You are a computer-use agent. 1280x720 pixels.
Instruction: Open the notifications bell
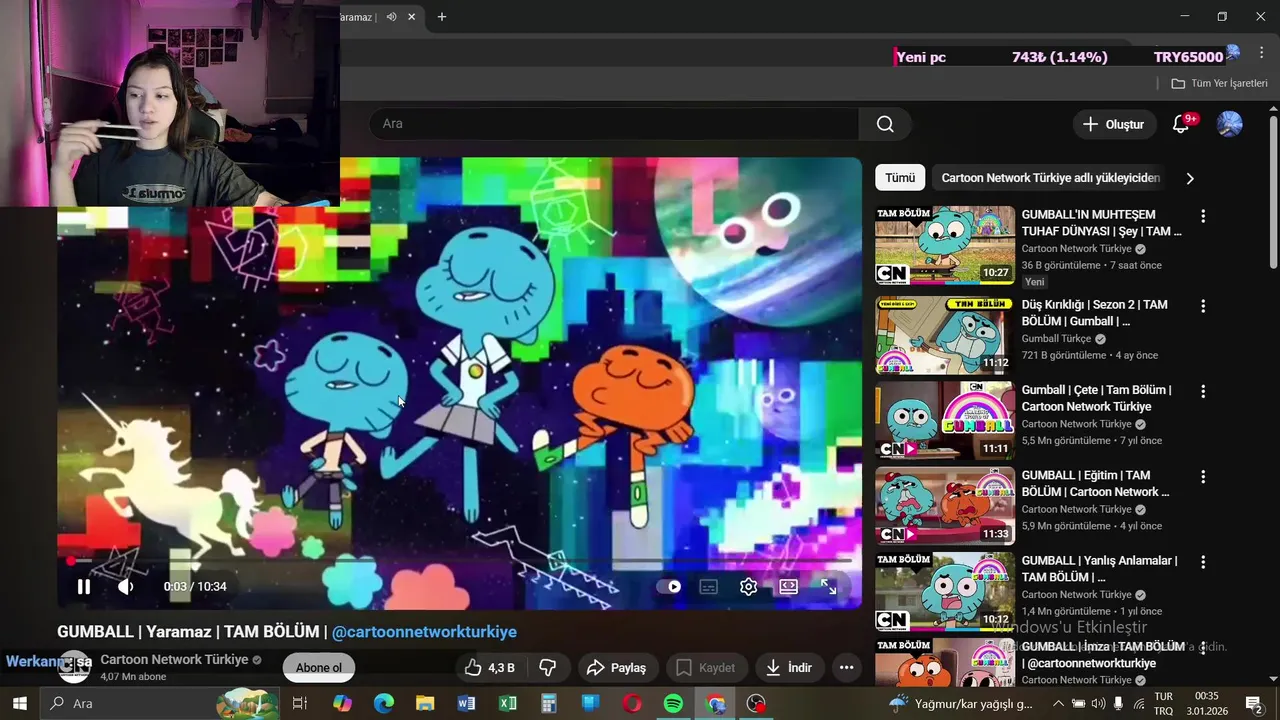(1181, 124)
